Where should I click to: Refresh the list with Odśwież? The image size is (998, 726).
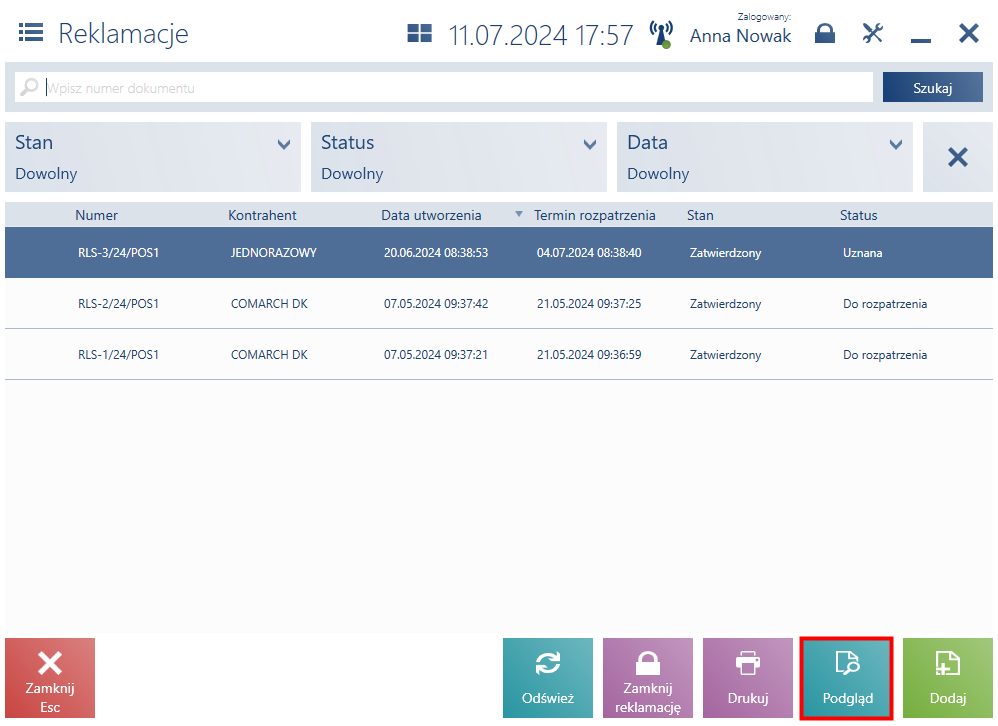tap(547, 678)
